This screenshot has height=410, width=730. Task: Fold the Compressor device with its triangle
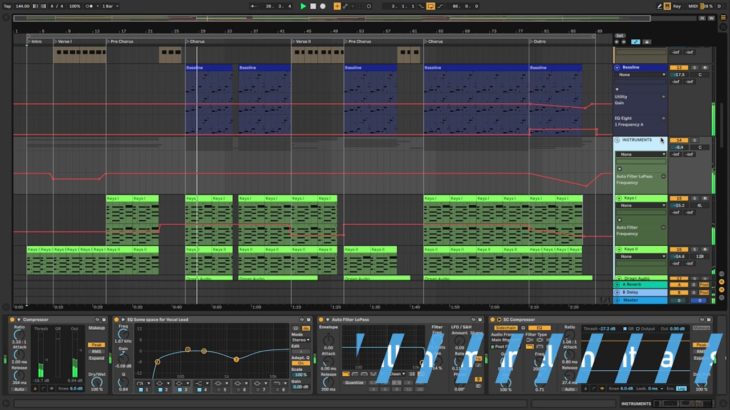[x=19, y=320]
